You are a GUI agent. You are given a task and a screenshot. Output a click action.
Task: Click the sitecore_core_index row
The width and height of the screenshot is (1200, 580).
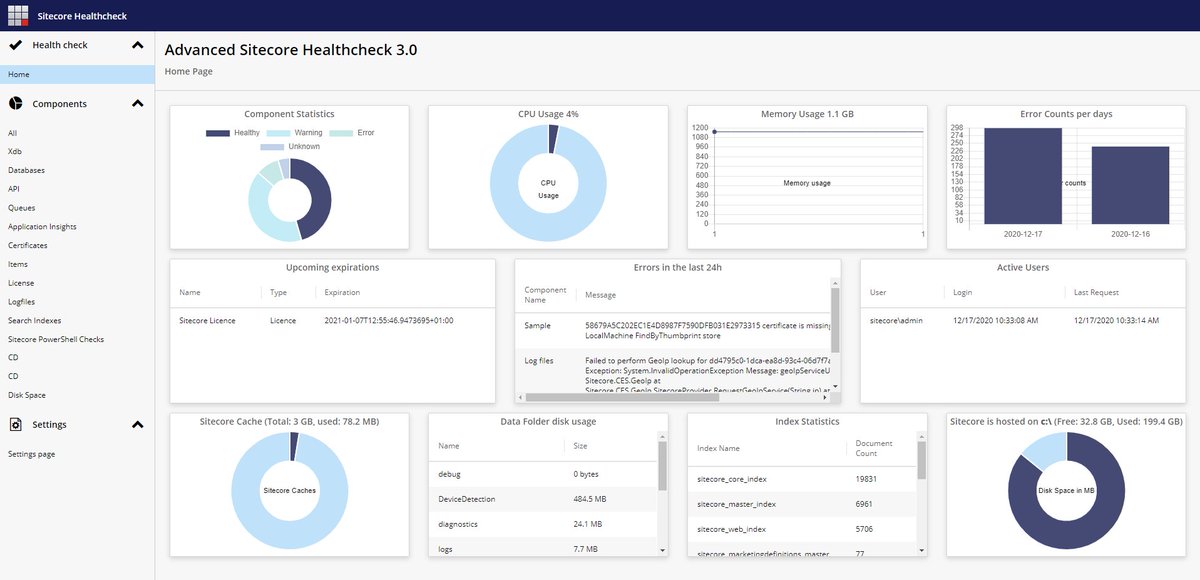802,479
